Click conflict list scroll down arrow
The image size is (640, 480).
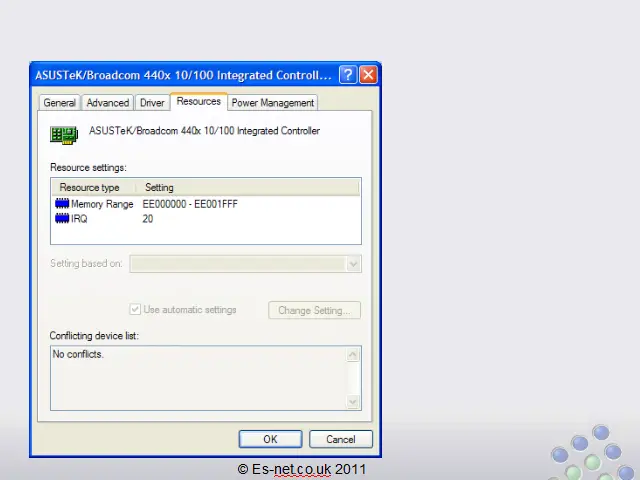(x=353, y=402)
